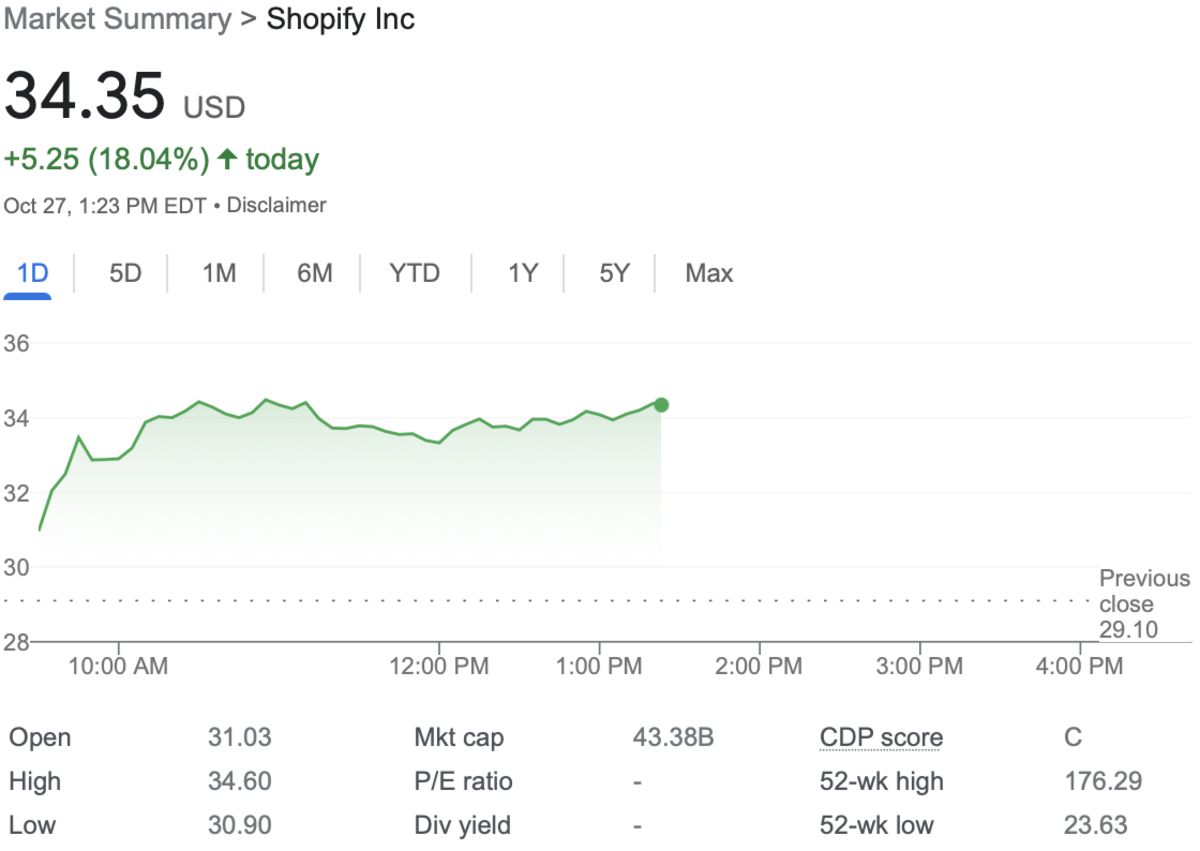Open the 1M time range tab
The image size is (1200, 851).
pyautogui.click(x=219, y=273)
